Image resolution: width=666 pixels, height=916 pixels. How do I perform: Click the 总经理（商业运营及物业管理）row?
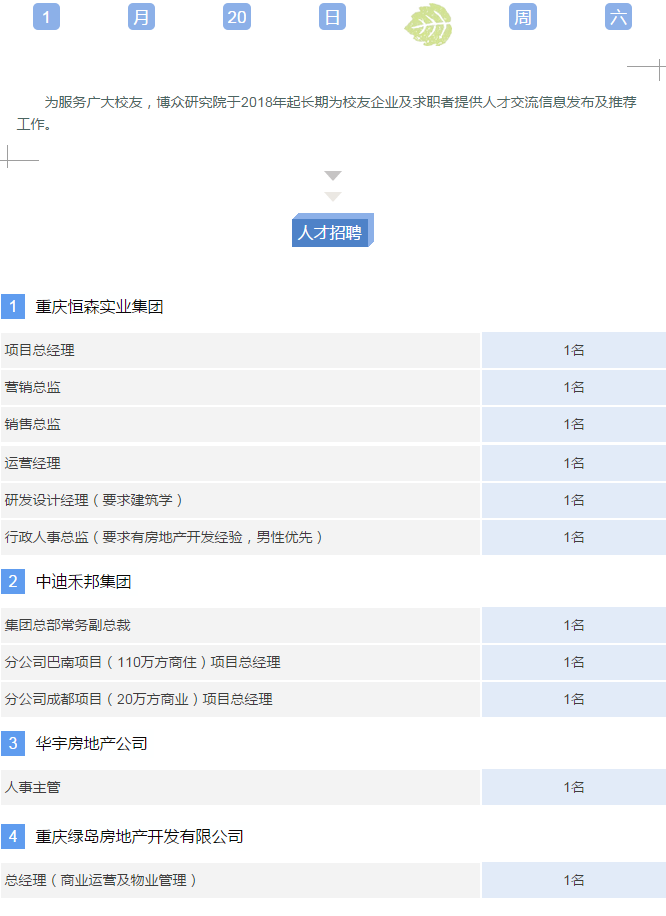pyautogui.click(x=240, y=880)
